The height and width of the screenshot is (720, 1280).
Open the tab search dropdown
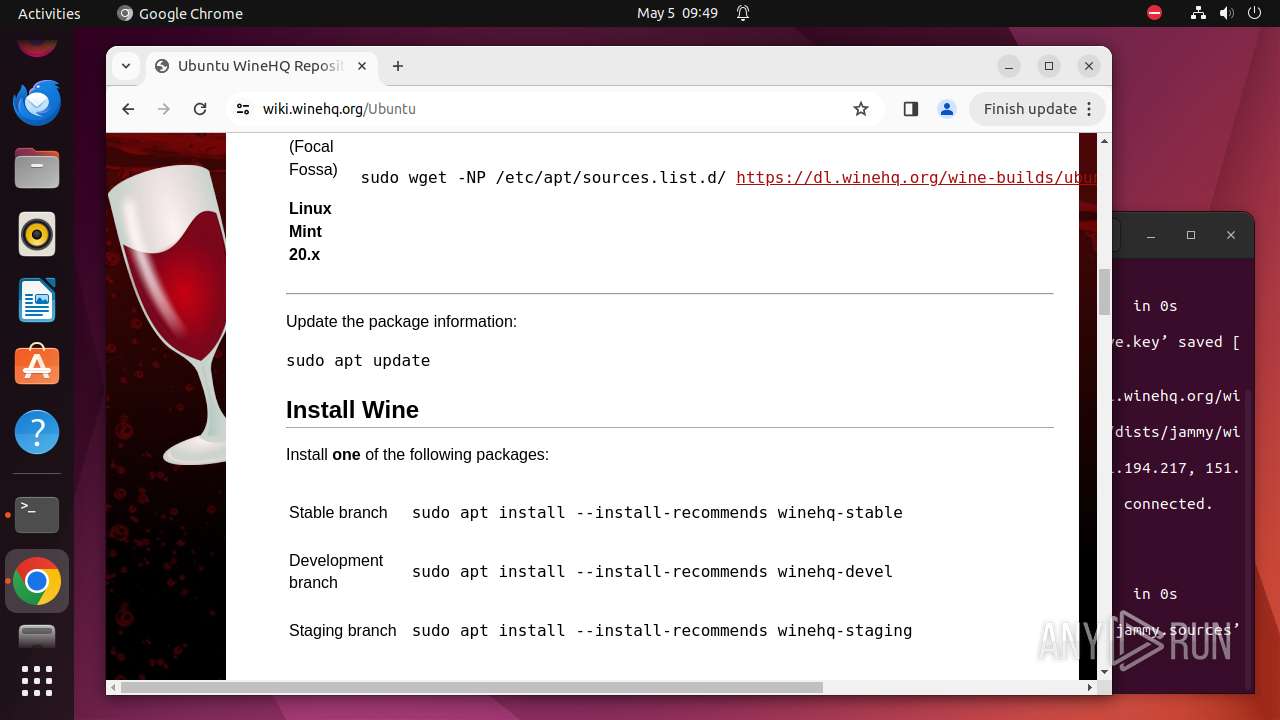pyautogui.click(x=125, y=66)
